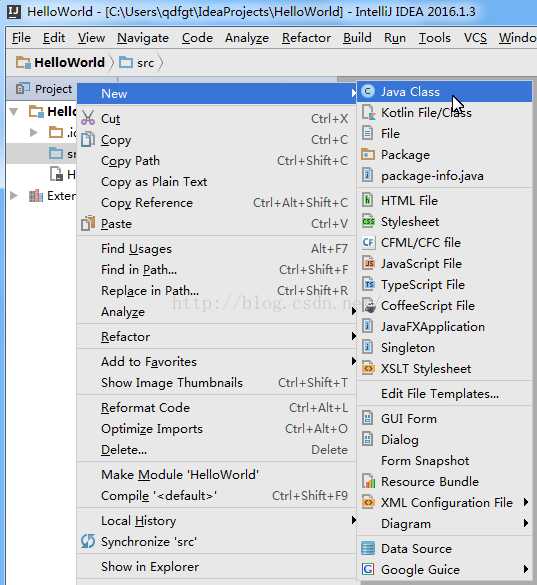537x585 pixels.
Task: Click the Stylesheet CSS icon
Action: (x=368, y=222)
